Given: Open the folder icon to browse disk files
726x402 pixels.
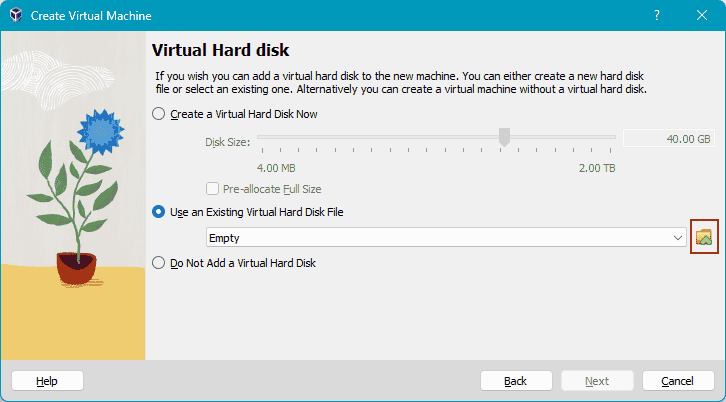Looking at the screenshot, I should (704, 237).
